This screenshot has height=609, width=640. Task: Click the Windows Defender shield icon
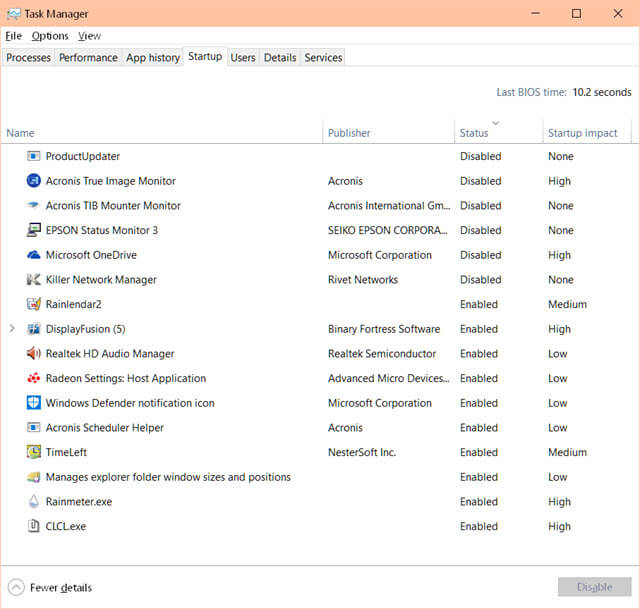33,402
